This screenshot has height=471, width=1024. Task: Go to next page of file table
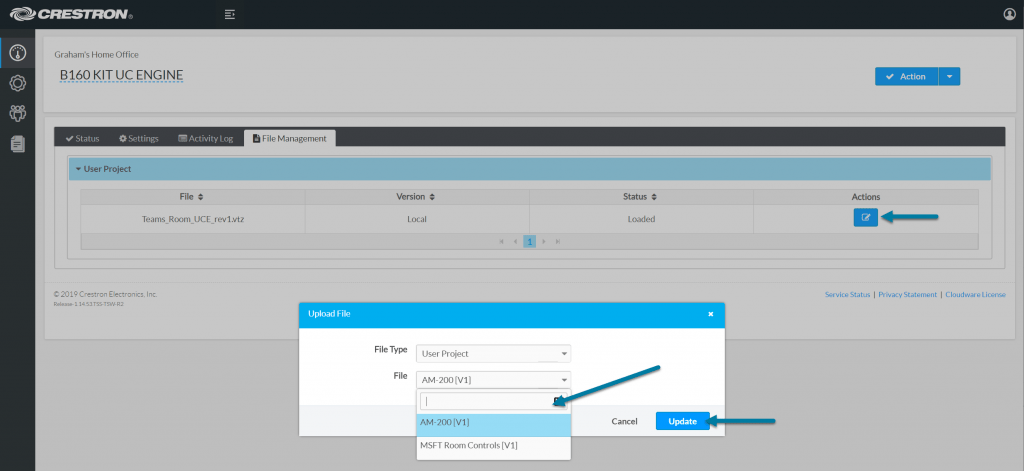543,242
